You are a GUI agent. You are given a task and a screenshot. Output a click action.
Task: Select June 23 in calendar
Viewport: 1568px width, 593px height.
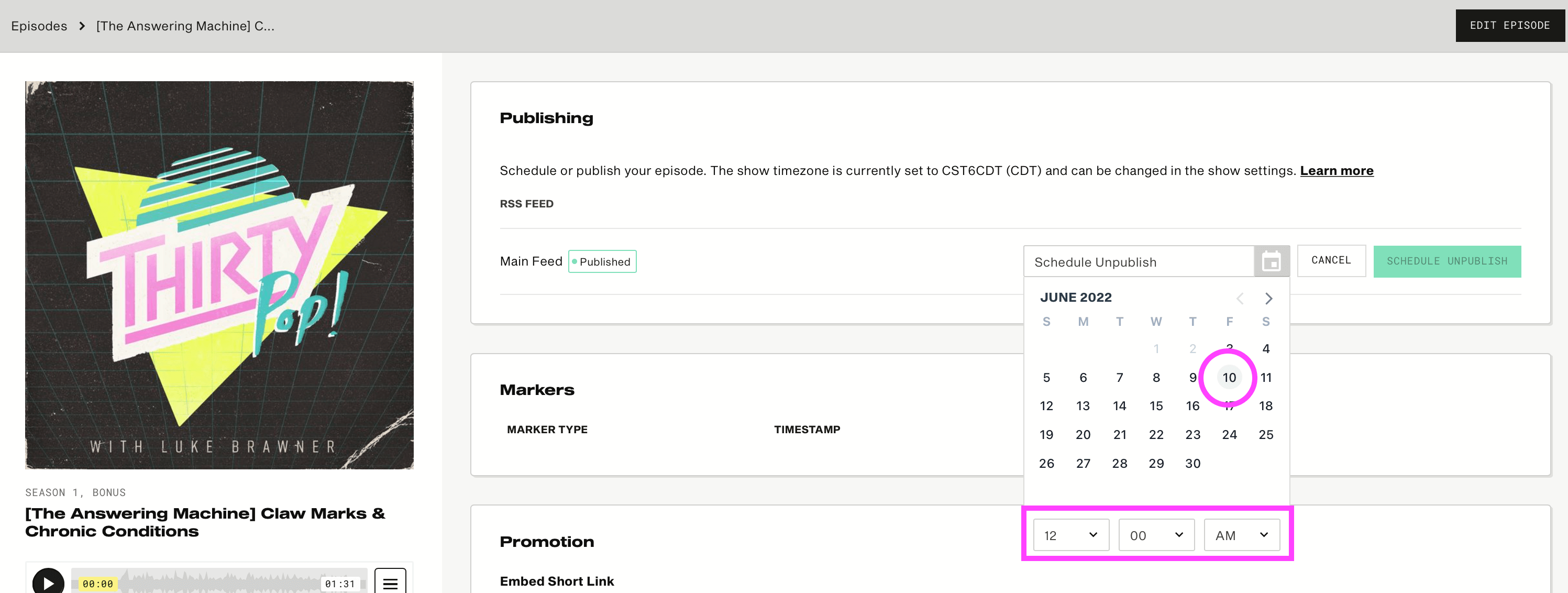tap(1192, 435)
